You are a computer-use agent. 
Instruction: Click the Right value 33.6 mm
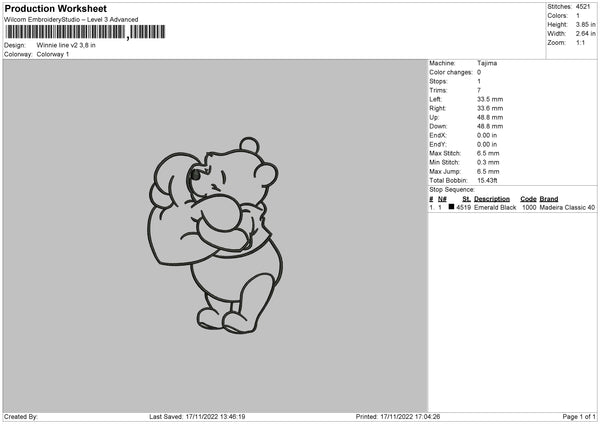490,109
